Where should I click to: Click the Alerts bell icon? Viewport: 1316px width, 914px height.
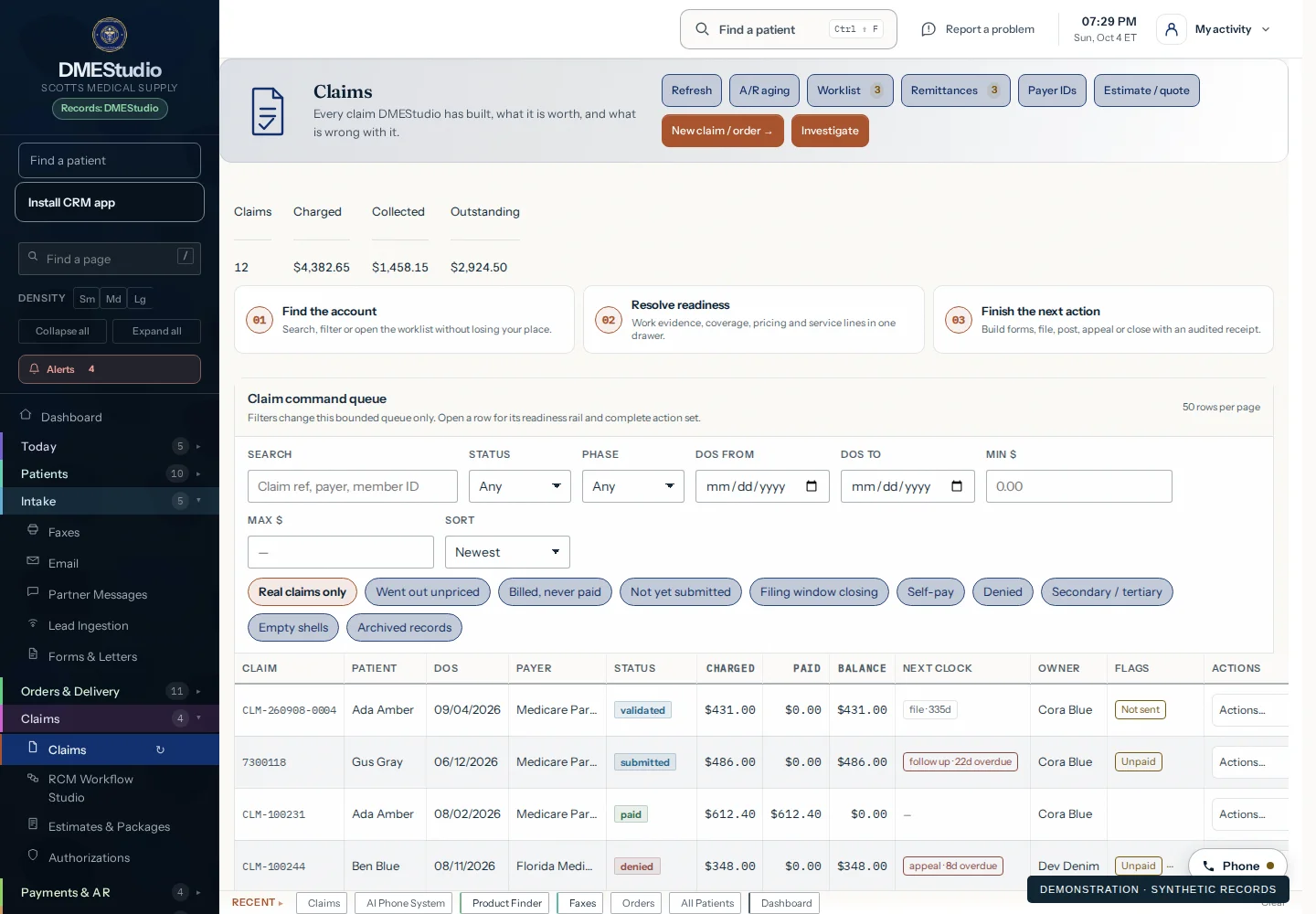point(35,369)
